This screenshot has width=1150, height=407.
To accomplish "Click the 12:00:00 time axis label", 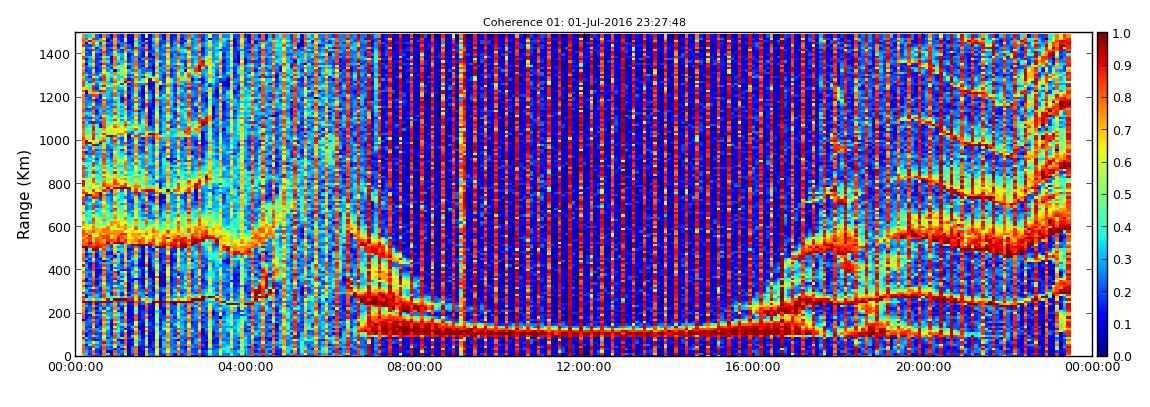I will click(582, 367).
